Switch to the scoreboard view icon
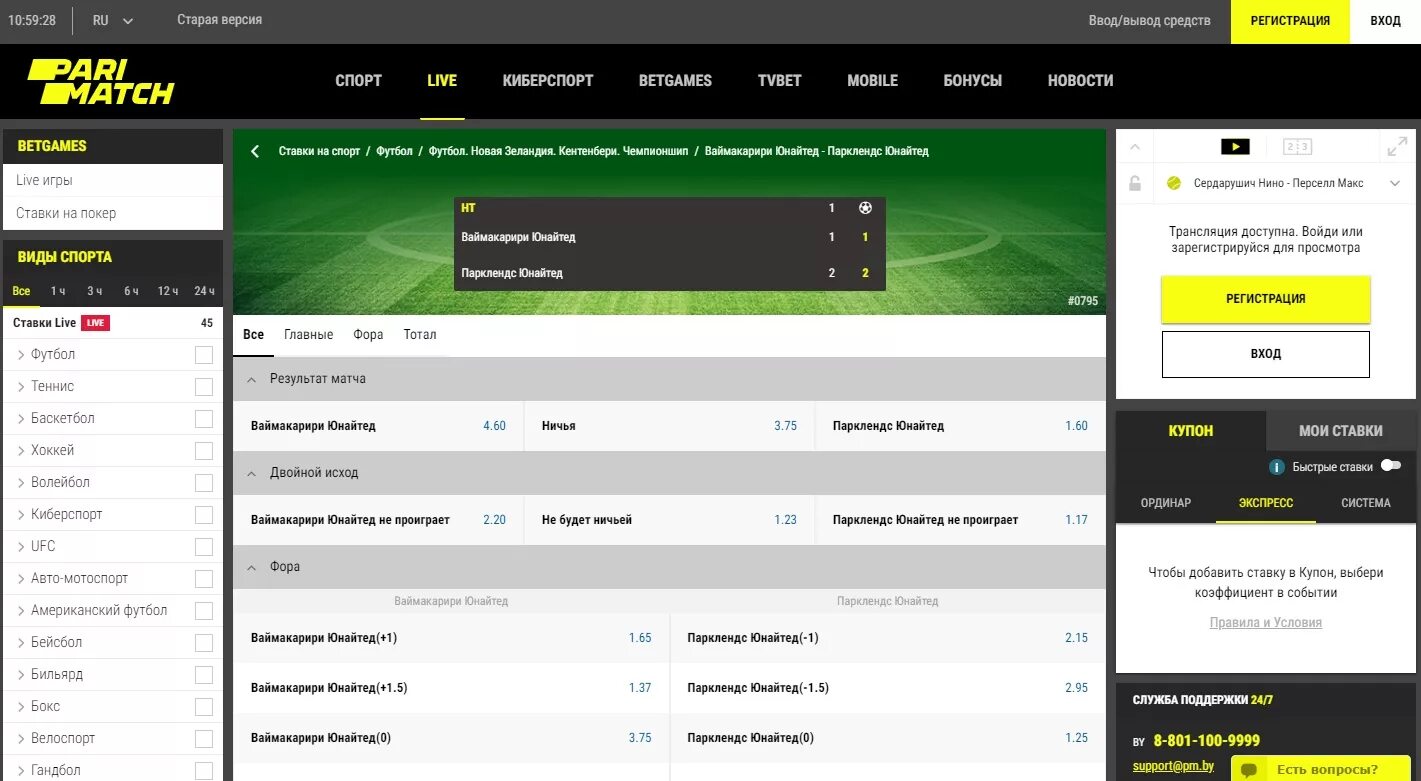 click(x=1297, y=147)
